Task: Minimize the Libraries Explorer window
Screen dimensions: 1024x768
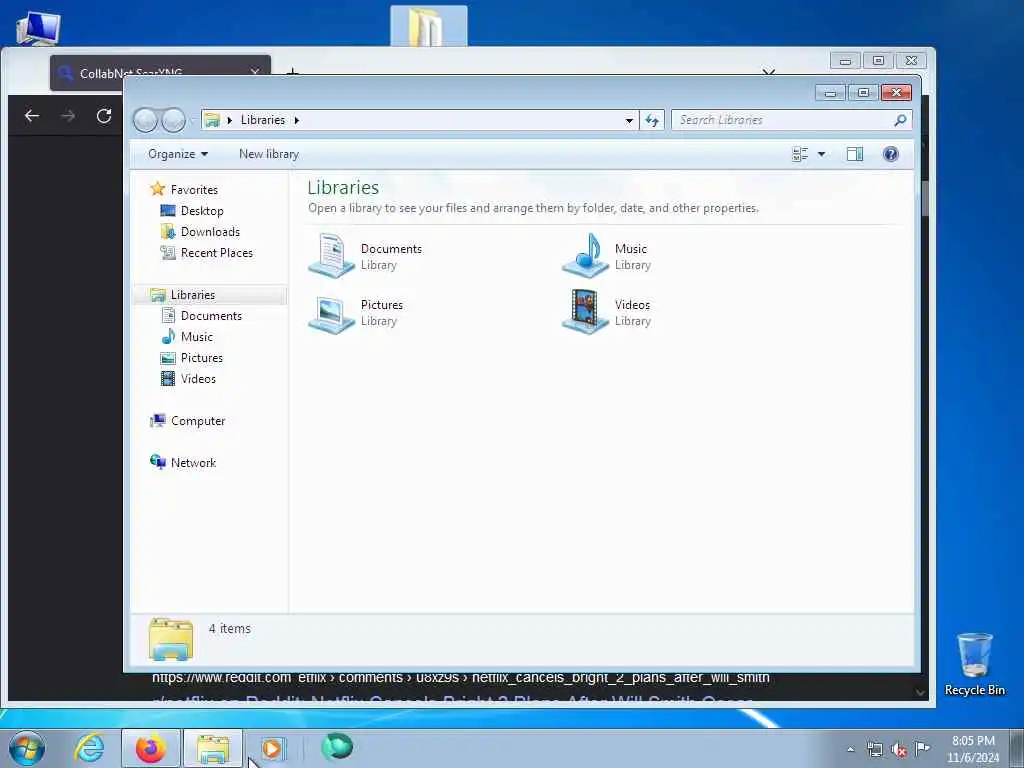Action: (x=830, y=93)
